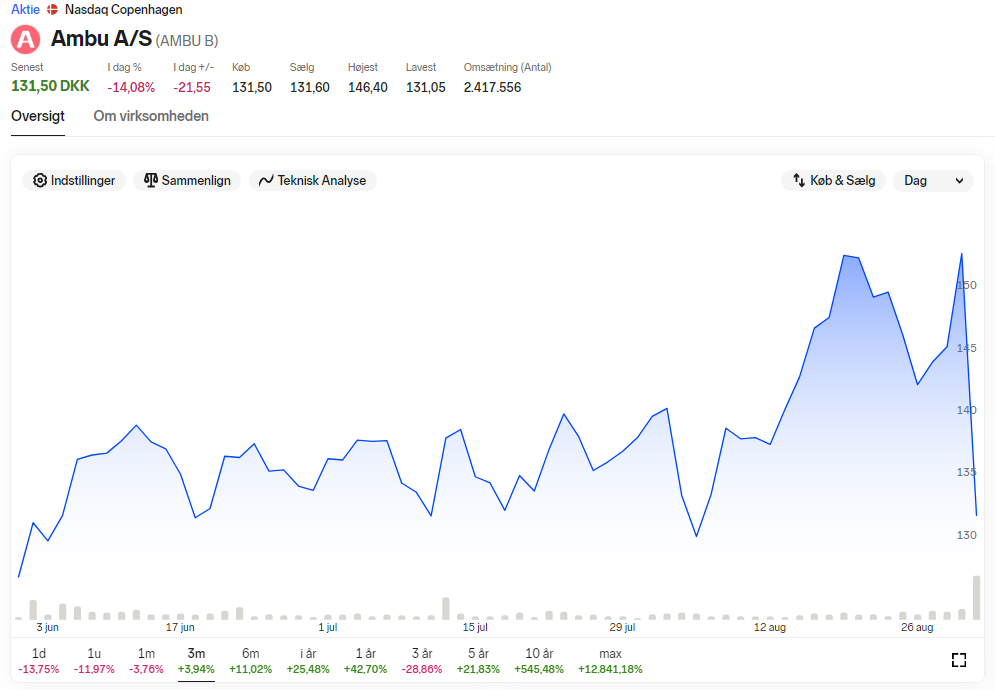Open the Teknisk Analyse button
The height and width of the screenshot is (690, 995).
coord(313,180)
